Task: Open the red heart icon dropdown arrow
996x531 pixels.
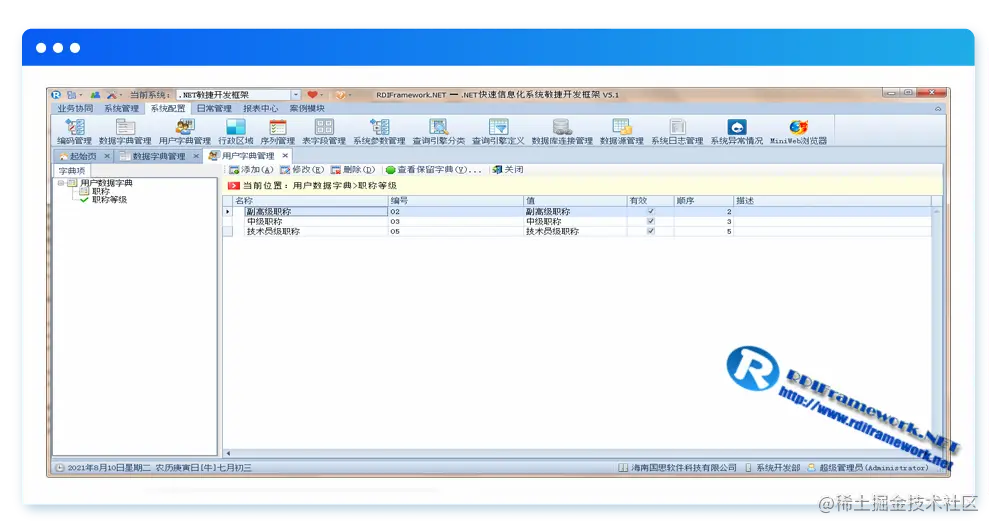Action: pos(321,95)
